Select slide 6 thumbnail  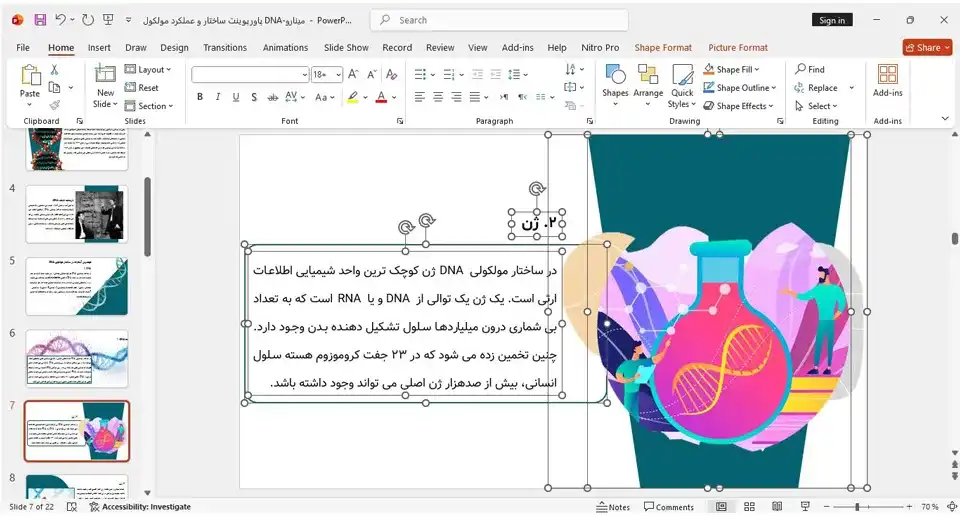pyautogui.click(x=77, y=359)
